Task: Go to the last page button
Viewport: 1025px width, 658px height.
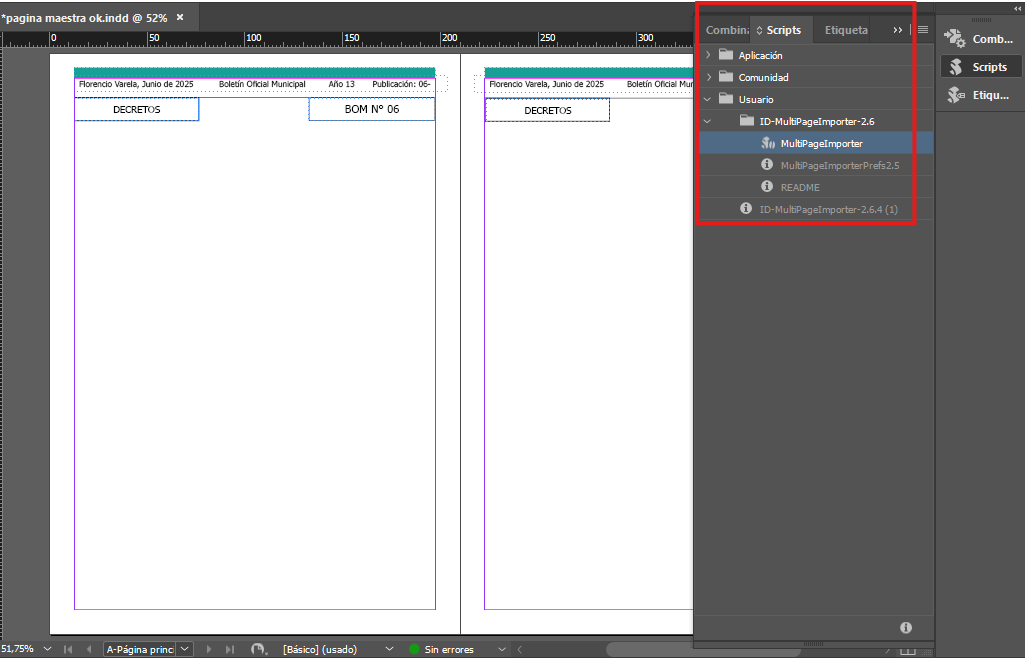Action: point(232,649)
